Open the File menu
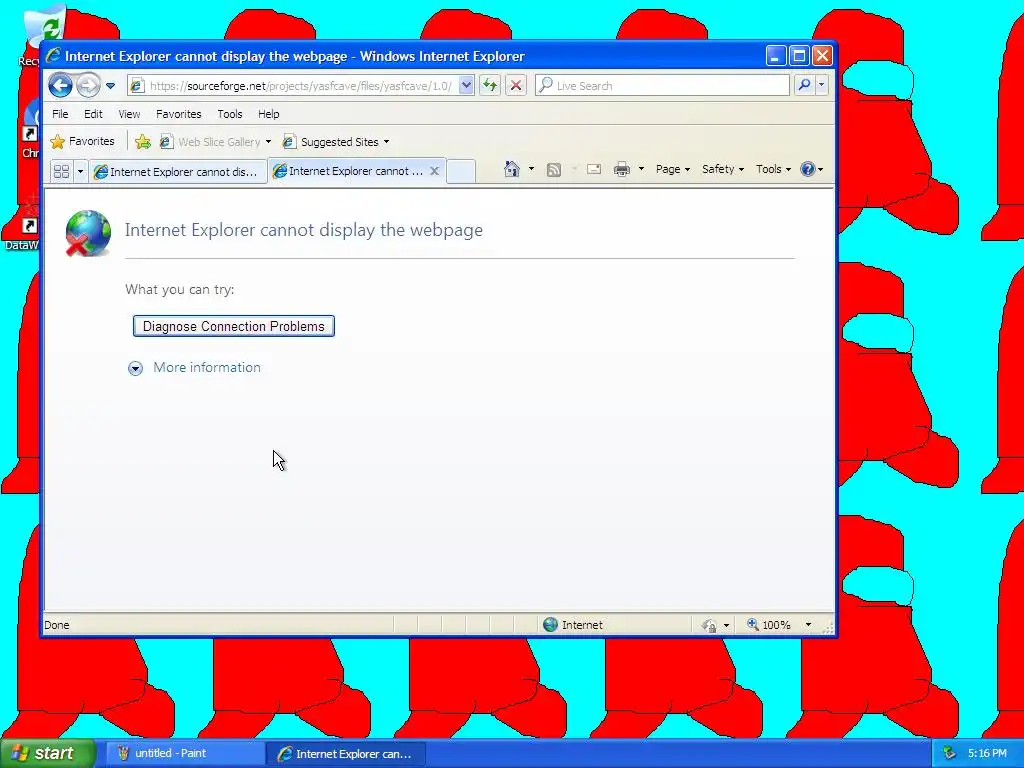The width and height of the screenshot is (1024, 768). tap(60, 114)
